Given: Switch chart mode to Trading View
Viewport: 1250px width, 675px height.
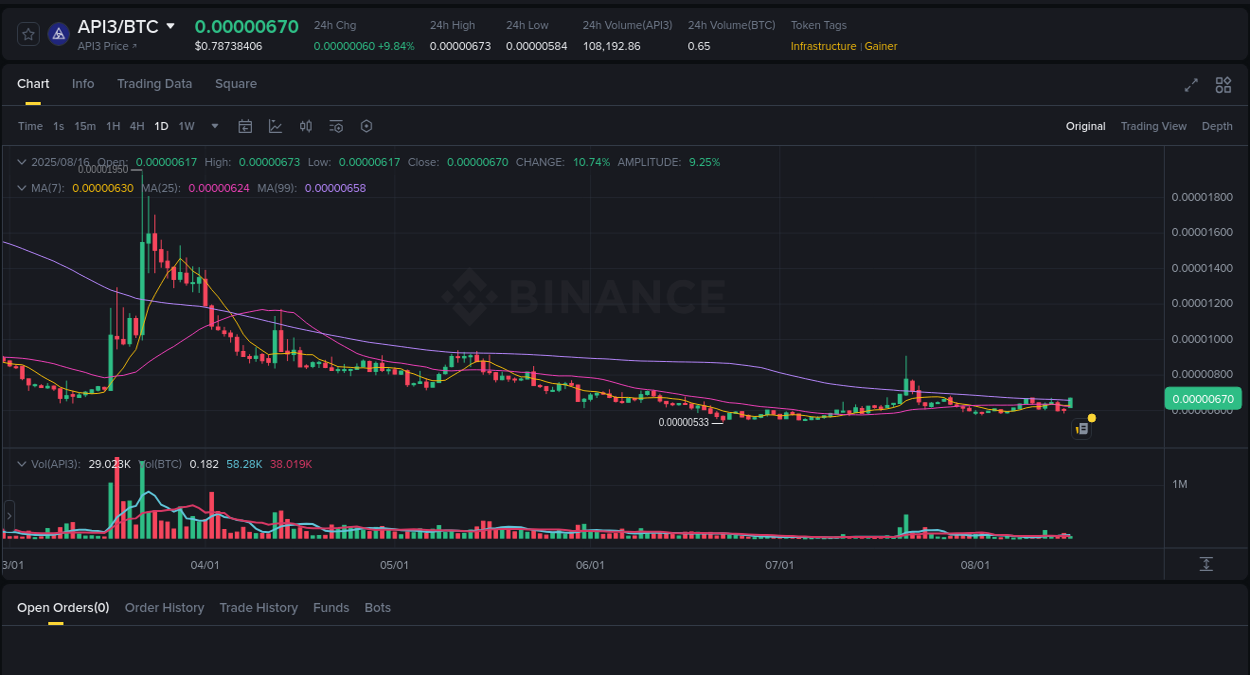Looking at the screenshot, I should [1153, 126].
